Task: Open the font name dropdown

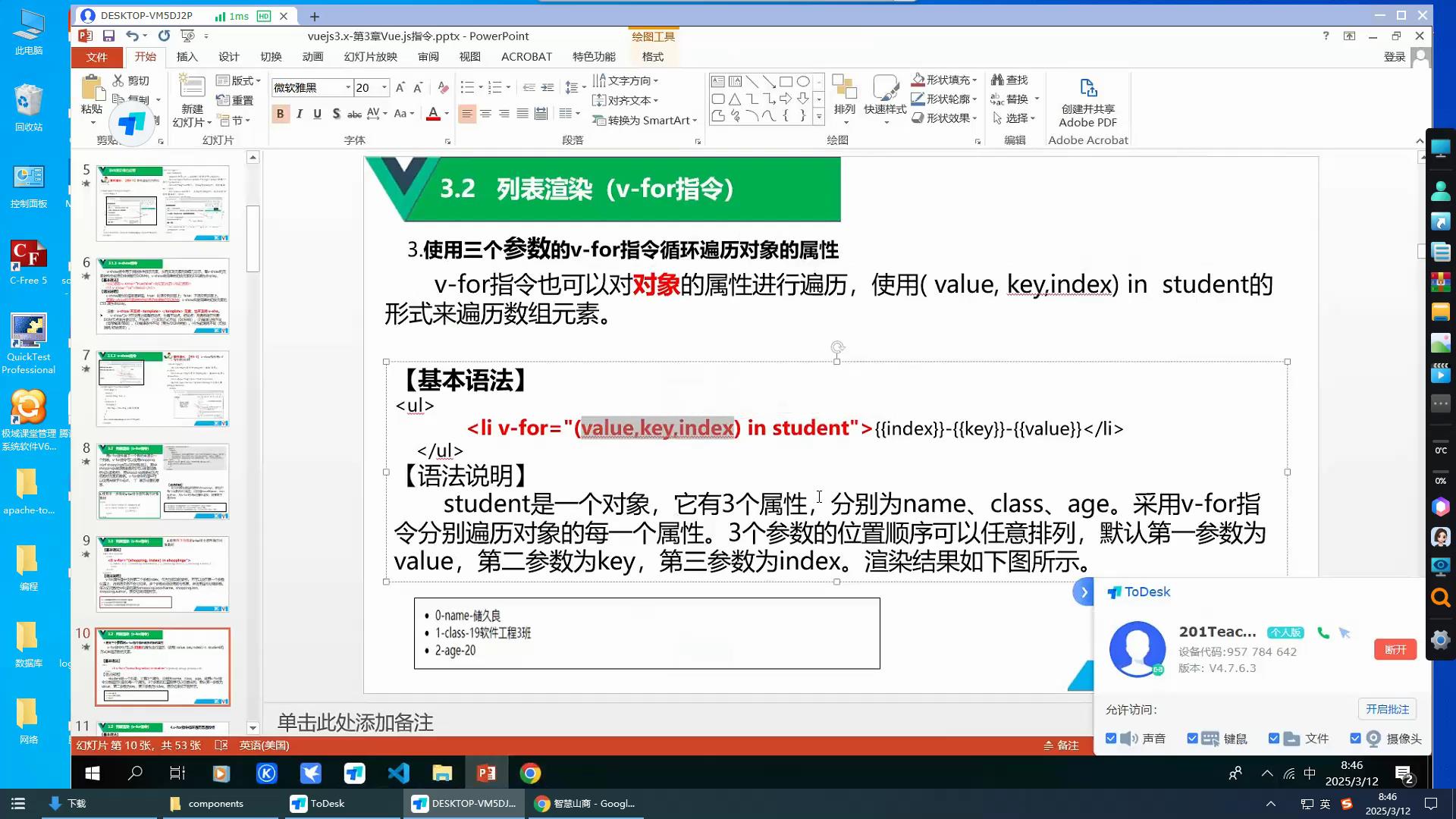Action: pos(348,87)
